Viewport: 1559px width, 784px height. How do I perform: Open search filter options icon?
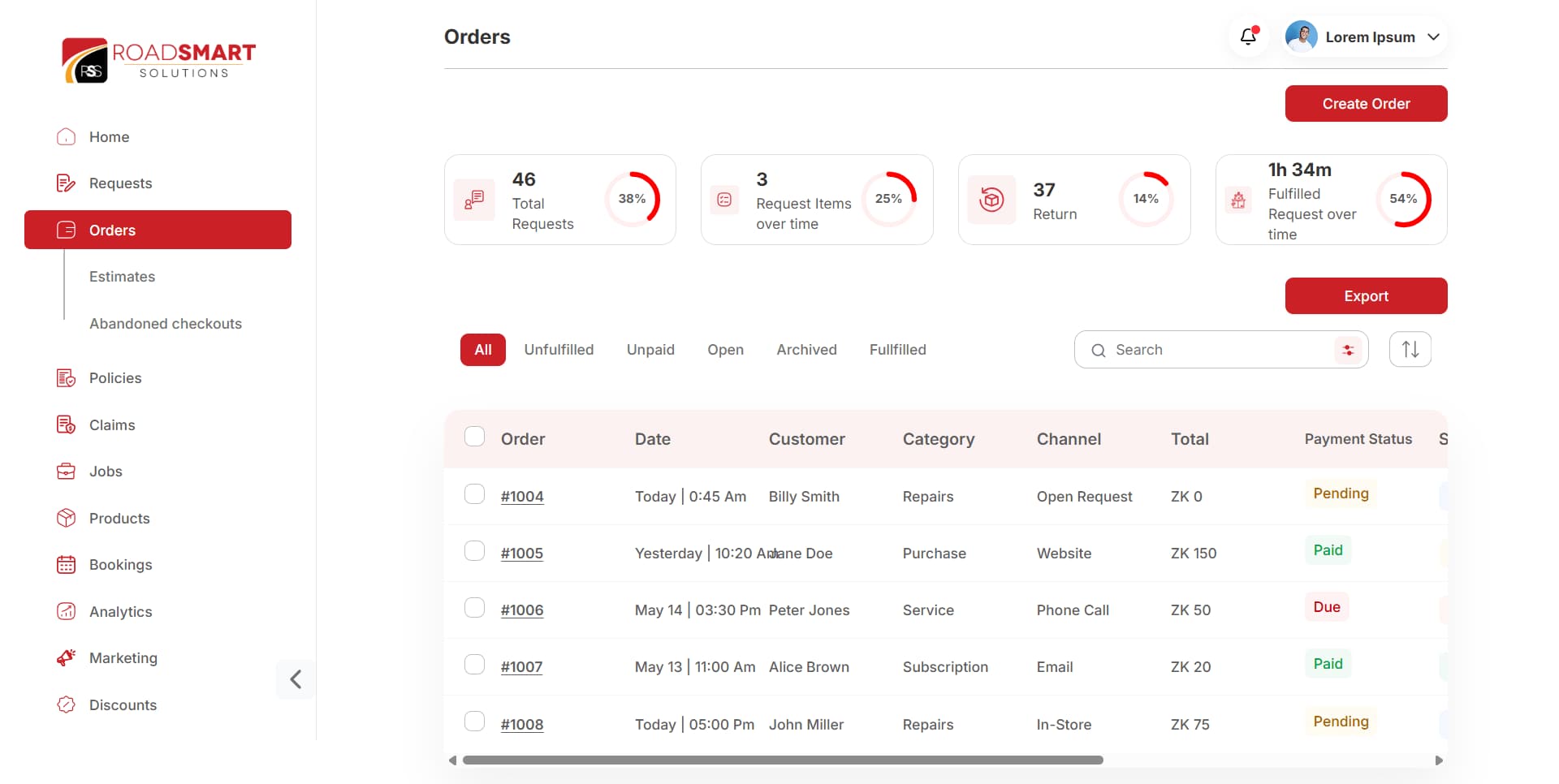(x=1348, y=350)
